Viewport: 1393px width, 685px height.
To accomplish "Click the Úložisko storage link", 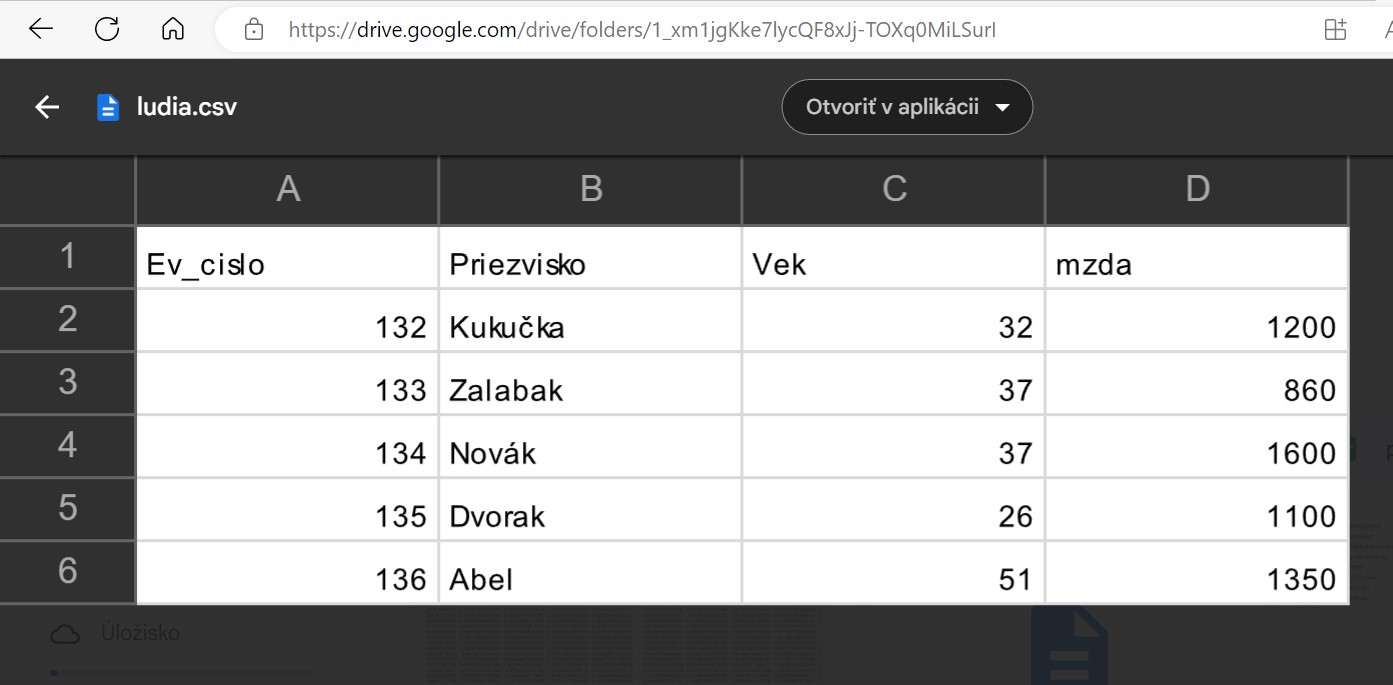I will [x=140, y=633].
